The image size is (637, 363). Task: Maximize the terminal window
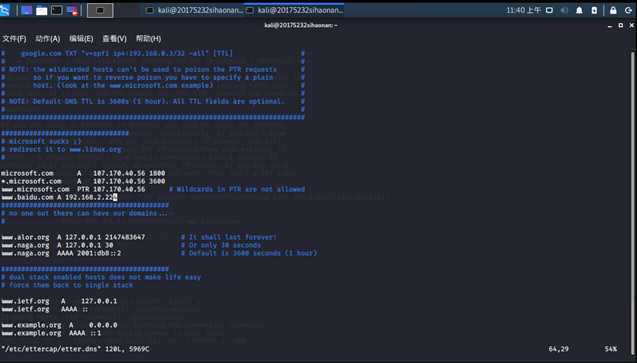621,25
